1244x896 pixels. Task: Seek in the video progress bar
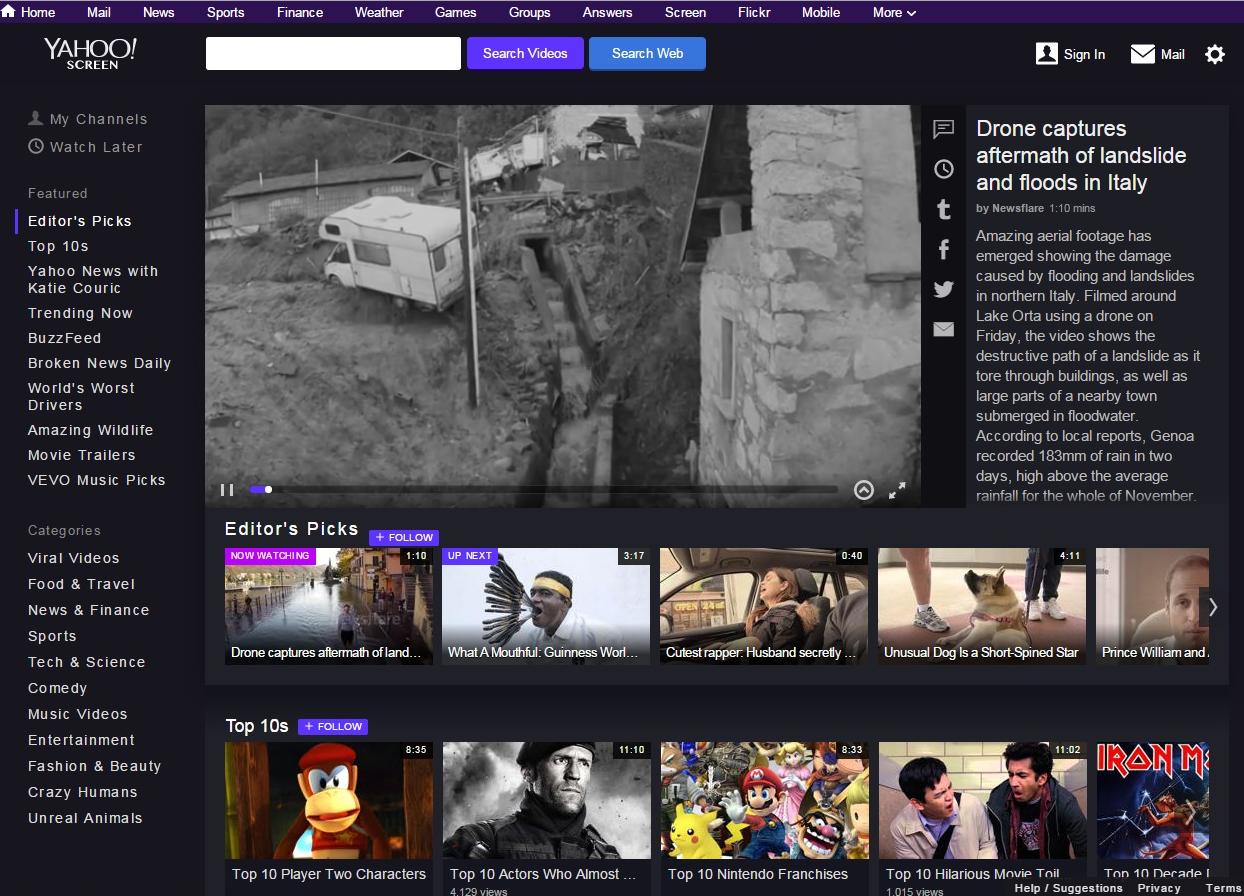point(544,490)
